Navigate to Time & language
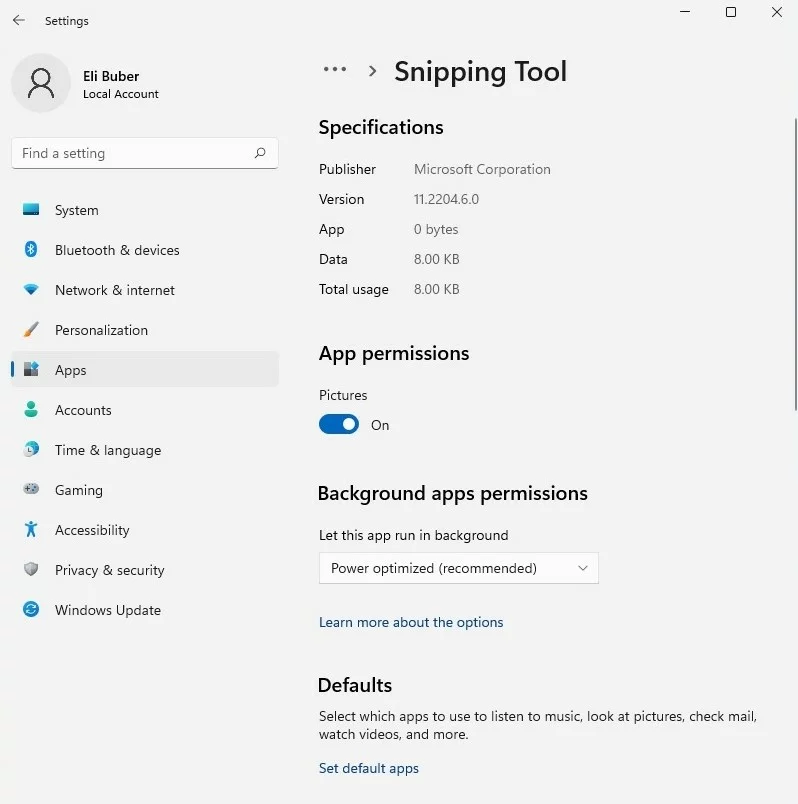This screenshot has height=804, width=798. coord(145,450)
